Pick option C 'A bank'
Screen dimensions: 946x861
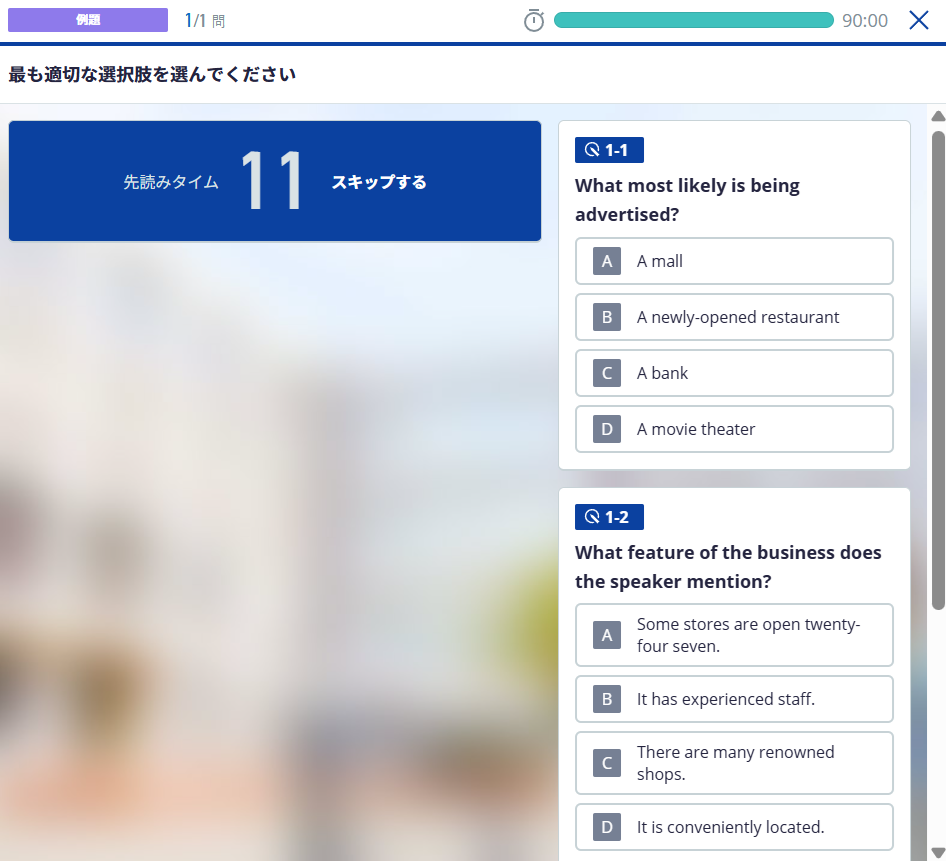point(733,373)
